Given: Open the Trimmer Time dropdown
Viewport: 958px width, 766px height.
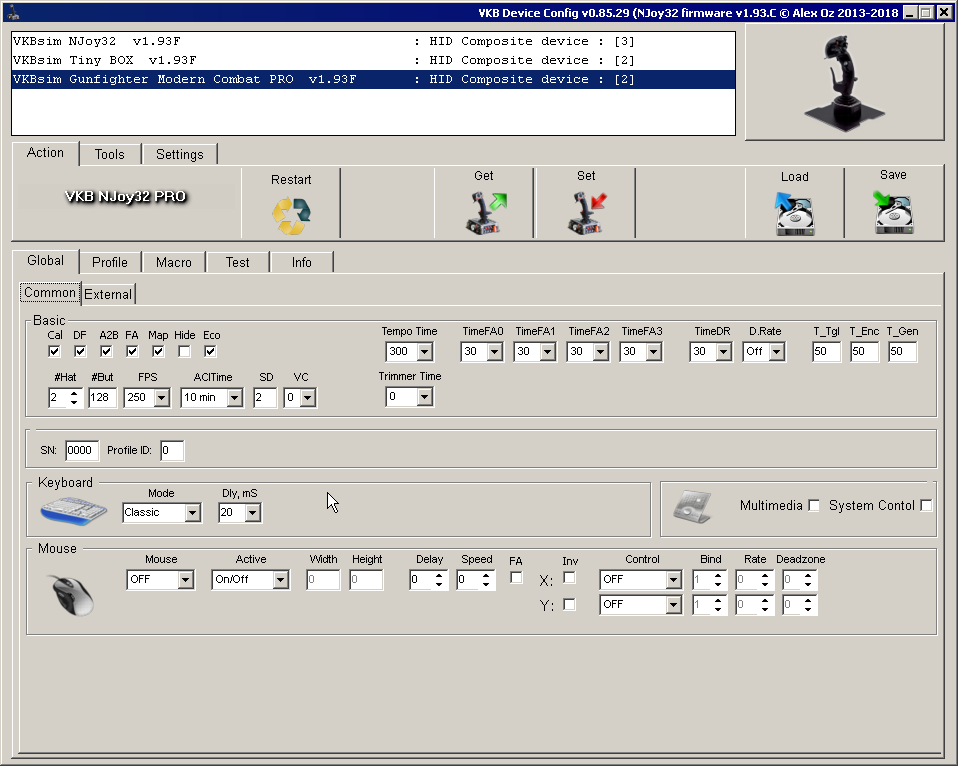Looking at the screenshot, I should (x=425, y=397).
